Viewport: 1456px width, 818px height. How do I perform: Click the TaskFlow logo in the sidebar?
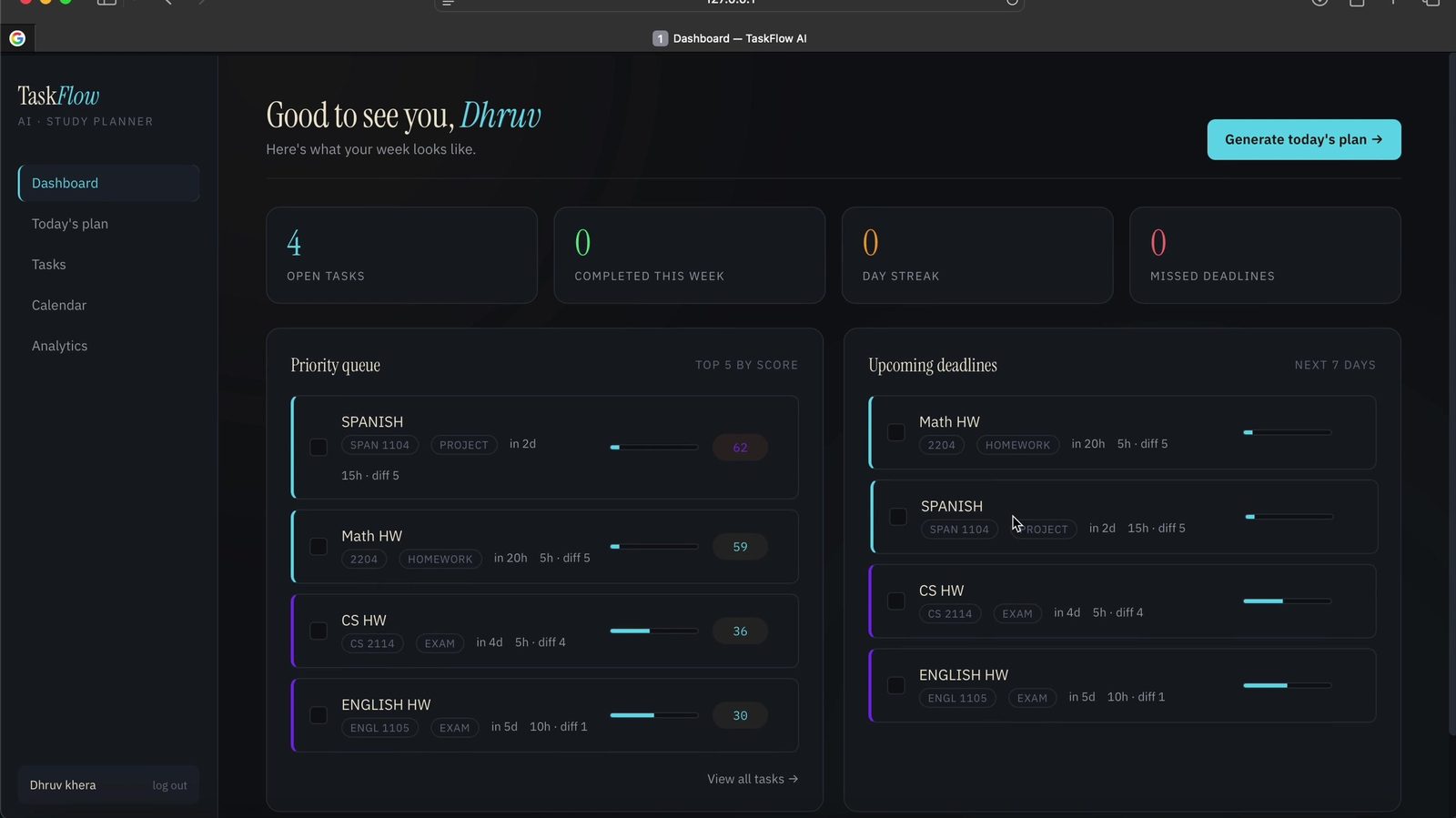coord(58,96)
